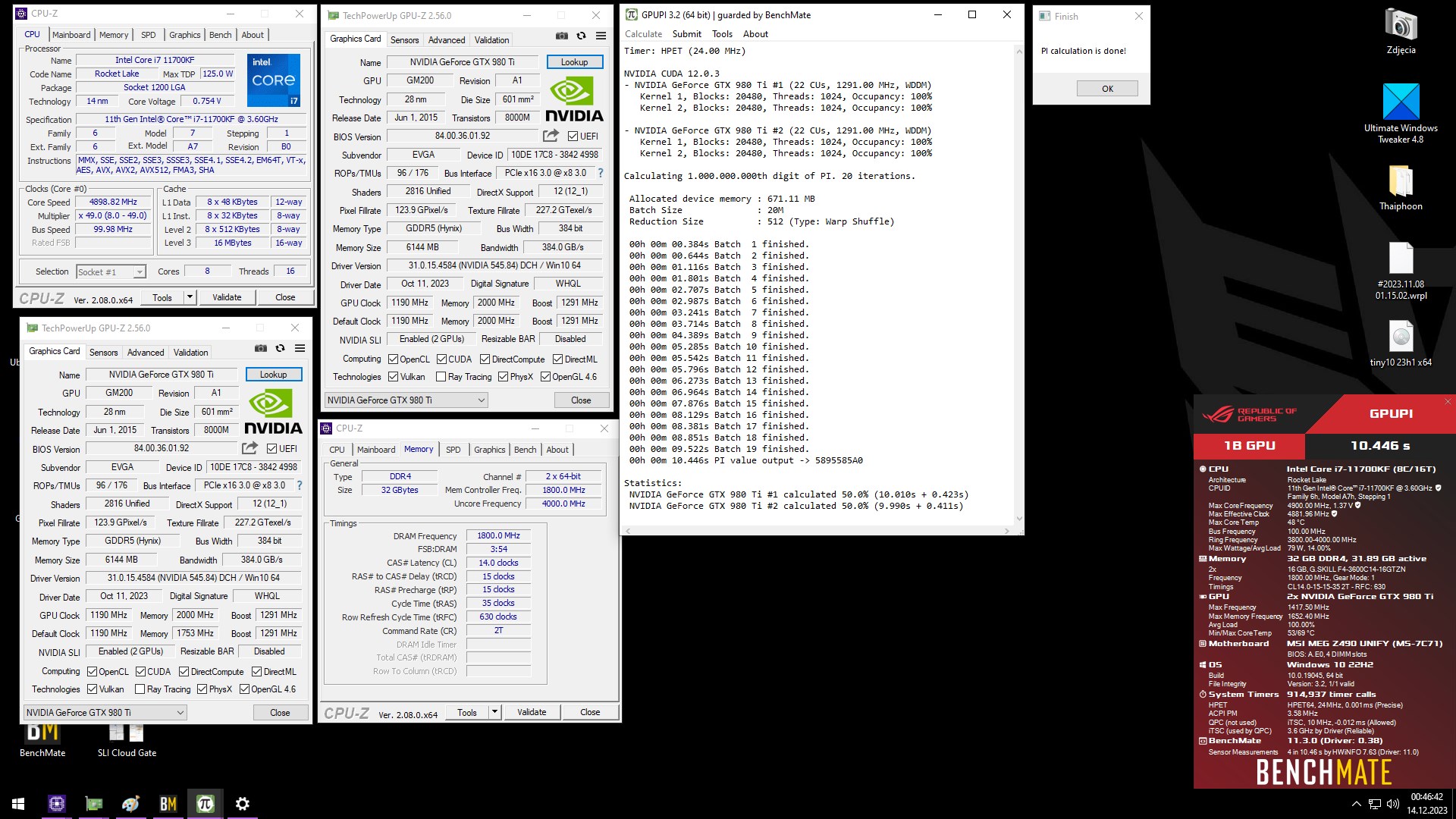Click Lookup button in upper GPU-Z
This screenshot has height=819, width=1456.
(574, 62)
